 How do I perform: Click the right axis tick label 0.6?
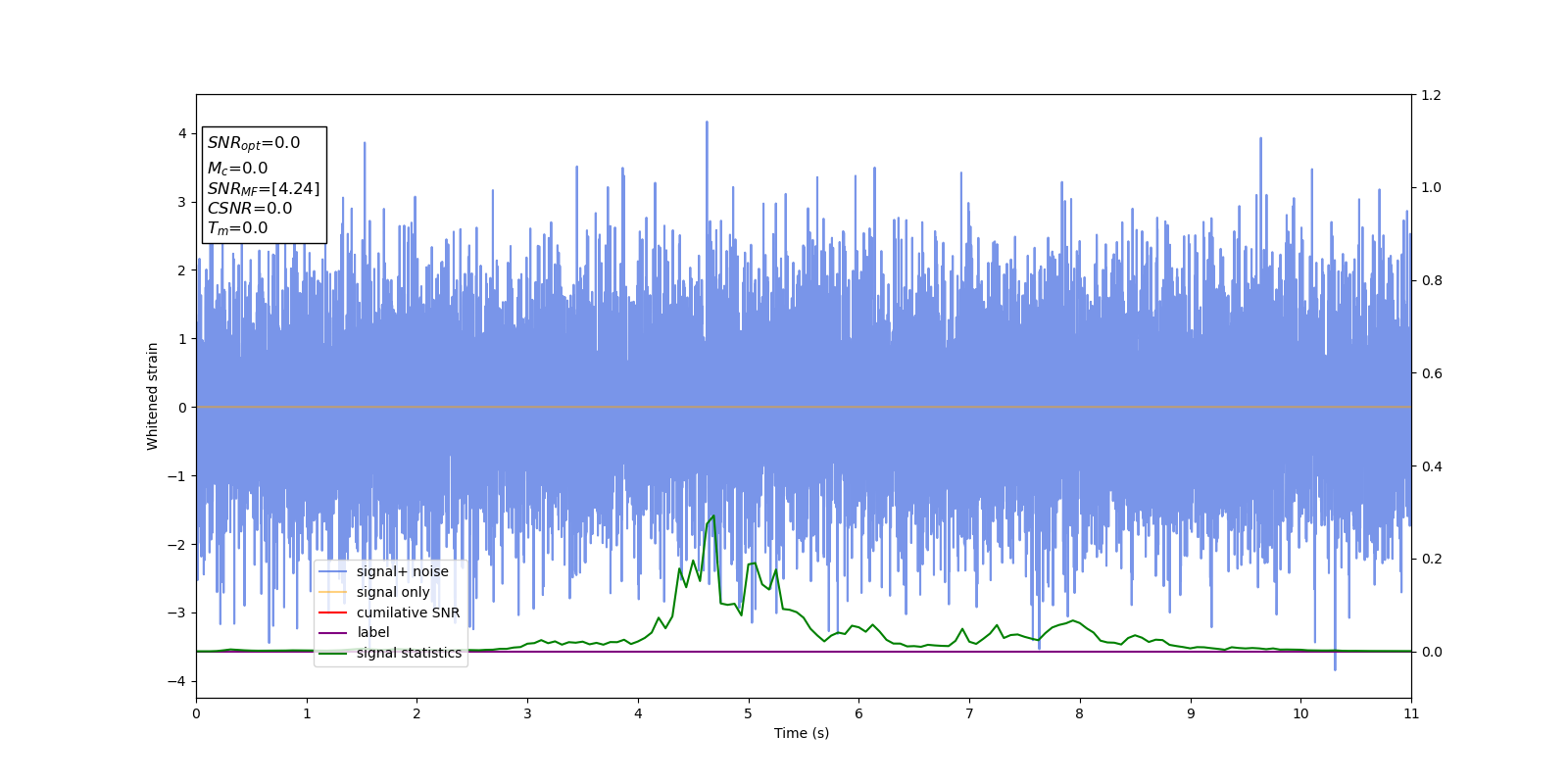(1432, 373)
